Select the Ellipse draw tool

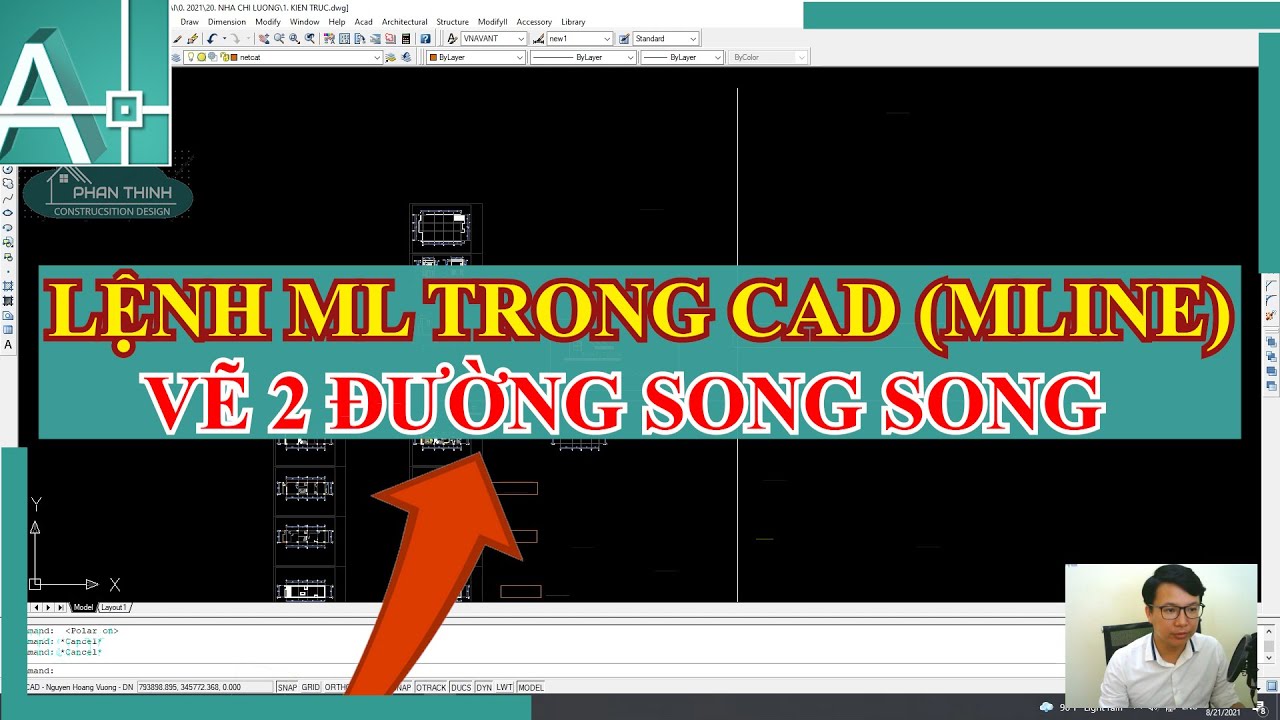coord(8,212)
